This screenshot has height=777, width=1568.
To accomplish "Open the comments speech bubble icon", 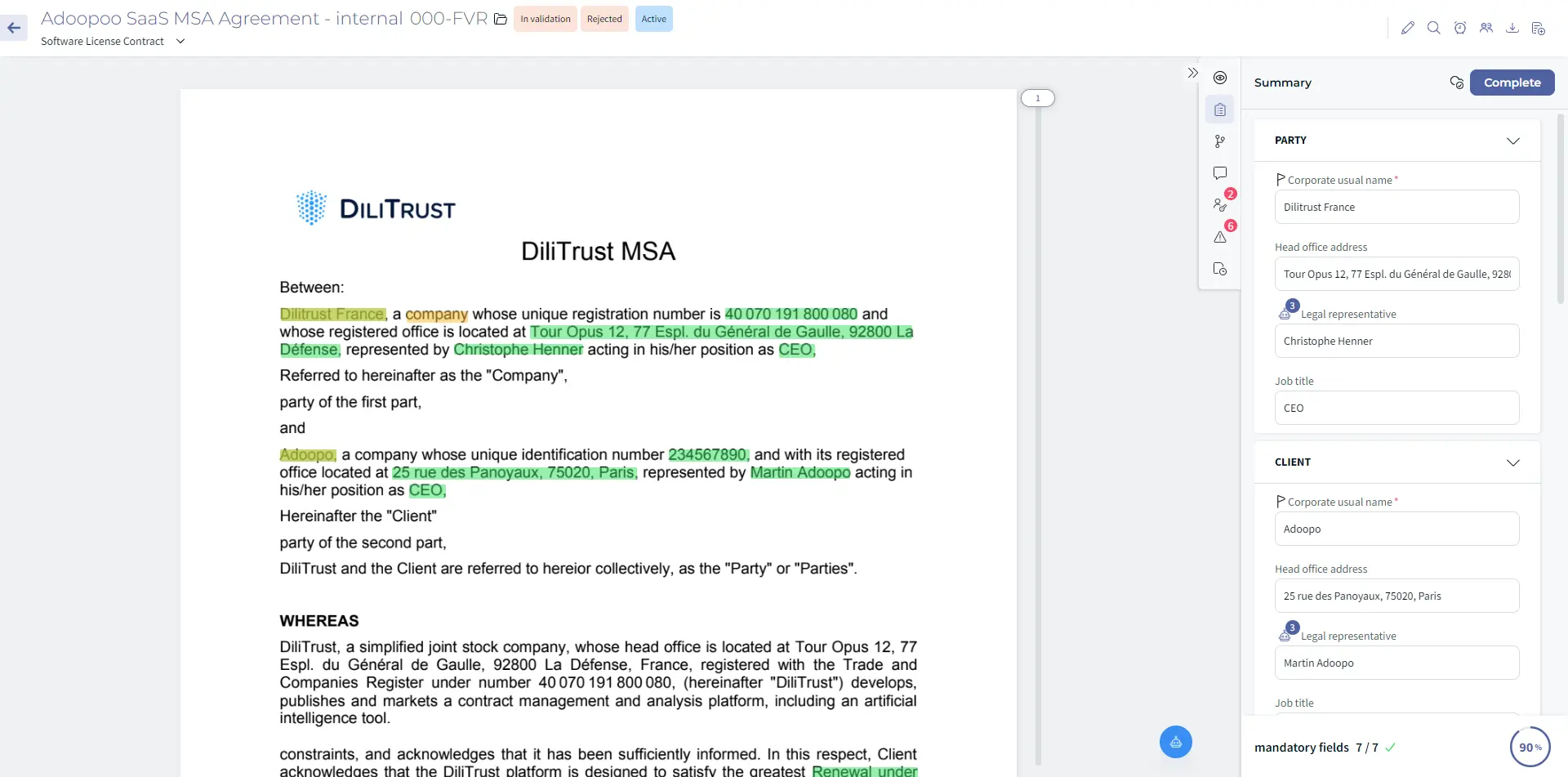I will (1220, 173).
